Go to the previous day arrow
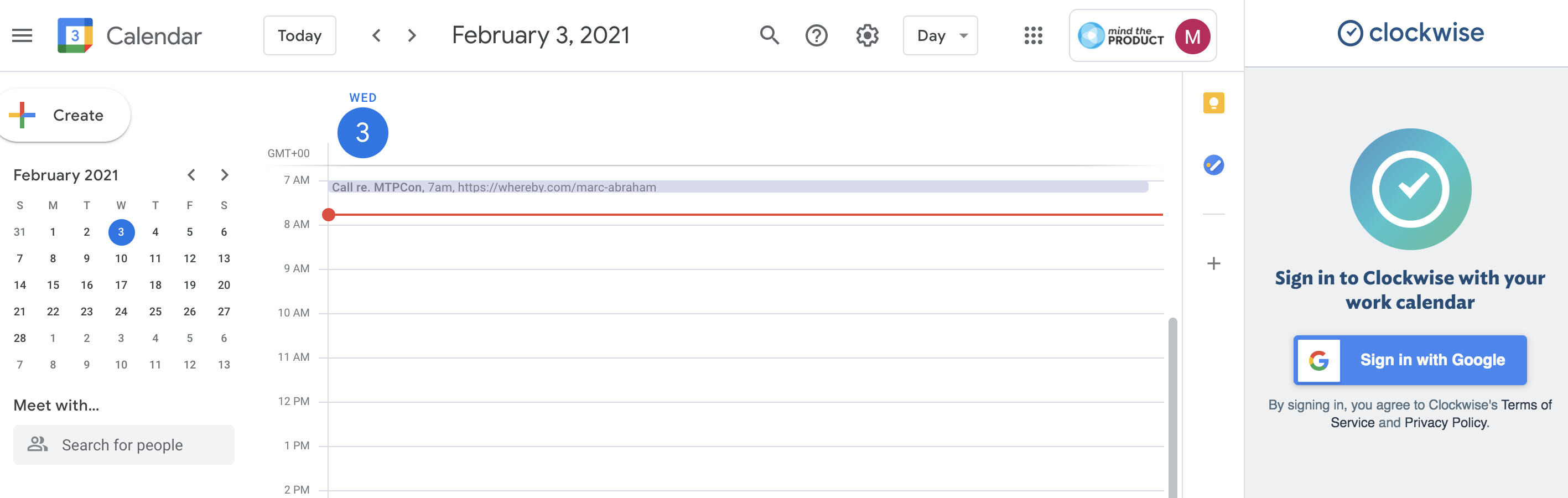The height and width of the screenshot is (498, 1568). coord(376,36)
